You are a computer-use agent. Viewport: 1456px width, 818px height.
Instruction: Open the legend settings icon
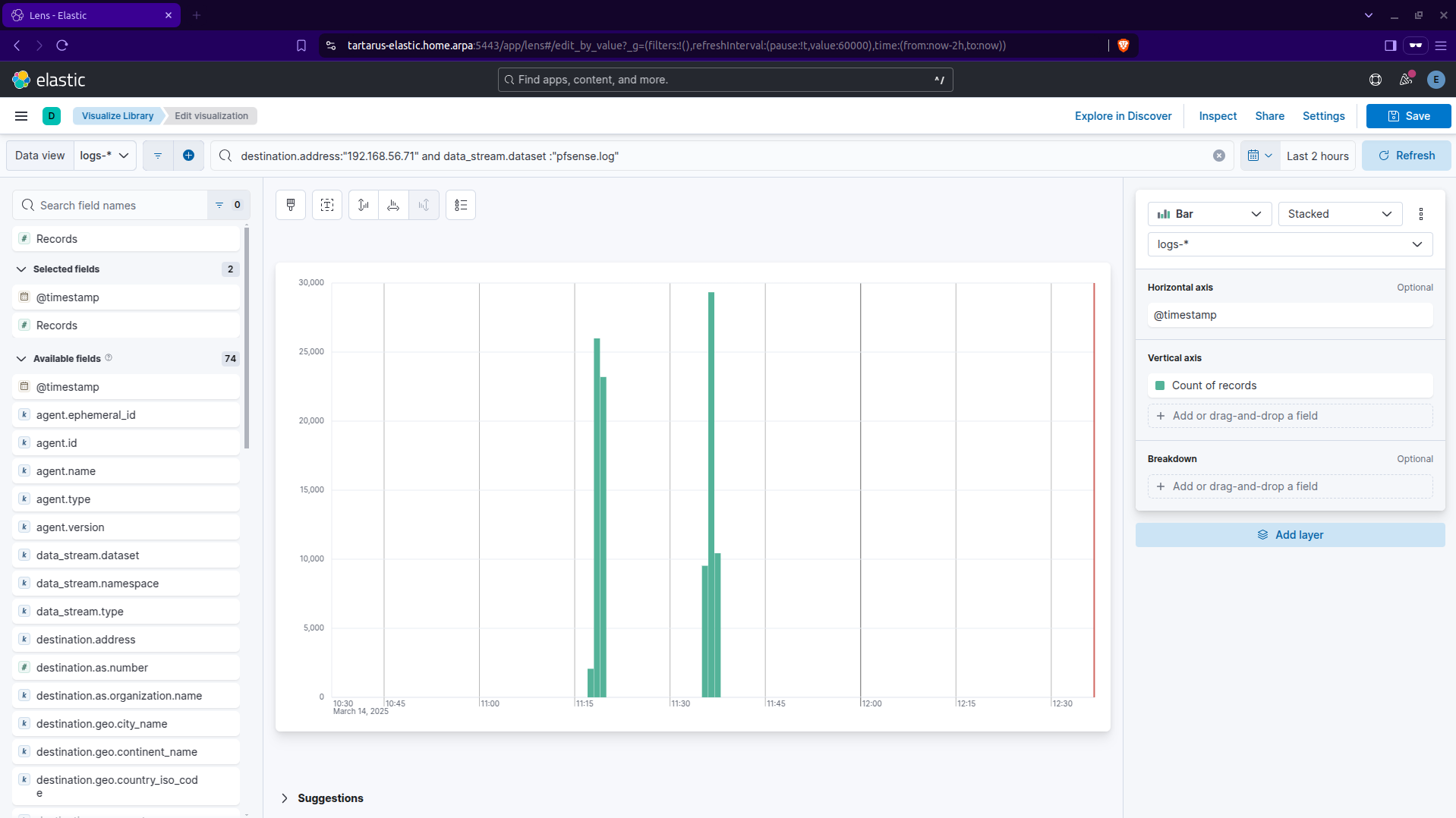(461, 205)
